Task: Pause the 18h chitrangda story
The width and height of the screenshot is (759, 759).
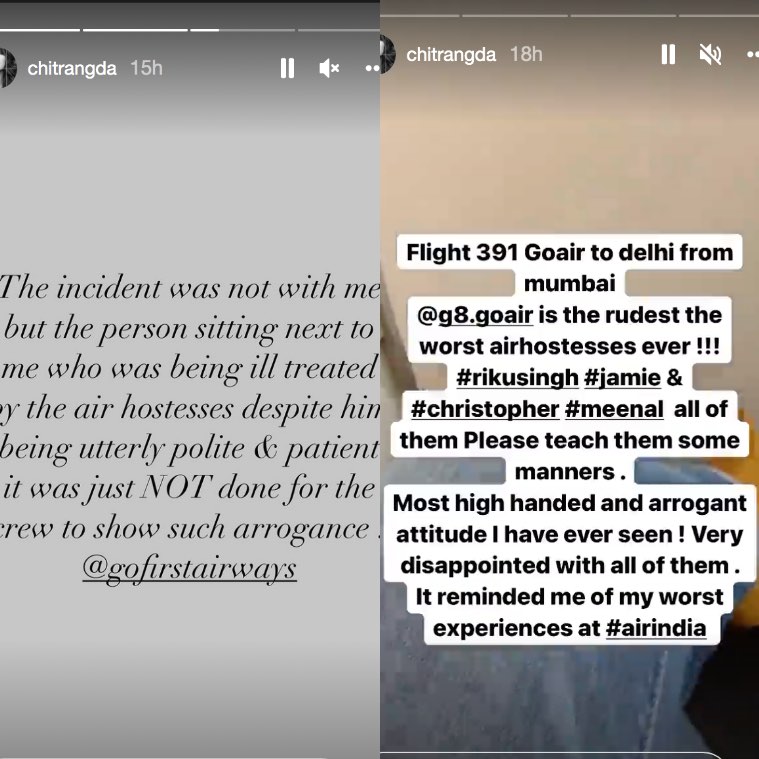Action: click(668, 54)
